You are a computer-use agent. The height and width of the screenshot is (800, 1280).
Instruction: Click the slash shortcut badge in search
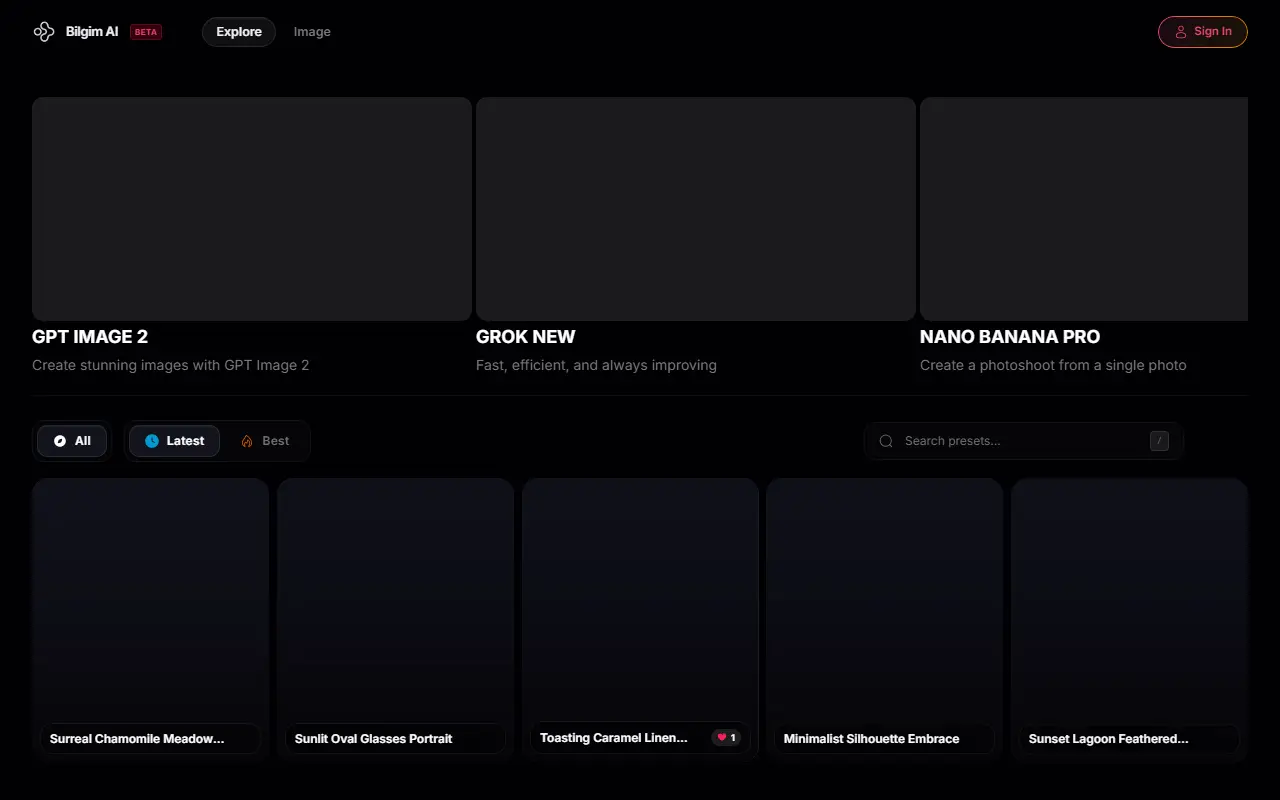pos(1159,441)
